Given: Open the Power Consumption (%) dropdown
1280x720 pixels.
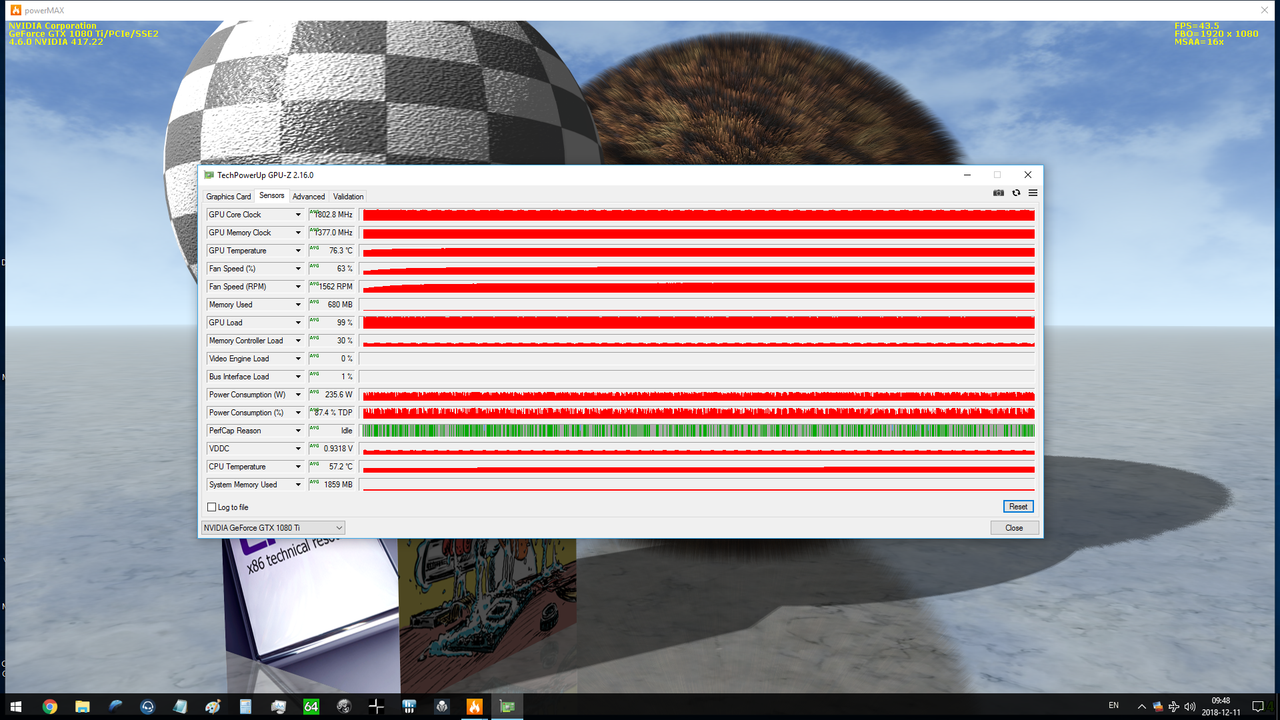Looking at the screenshot, I should 298,413.
